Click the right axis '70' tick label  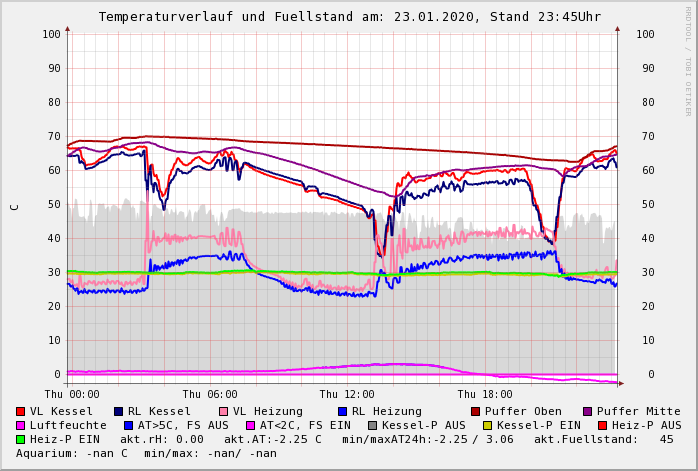(648, 136)
